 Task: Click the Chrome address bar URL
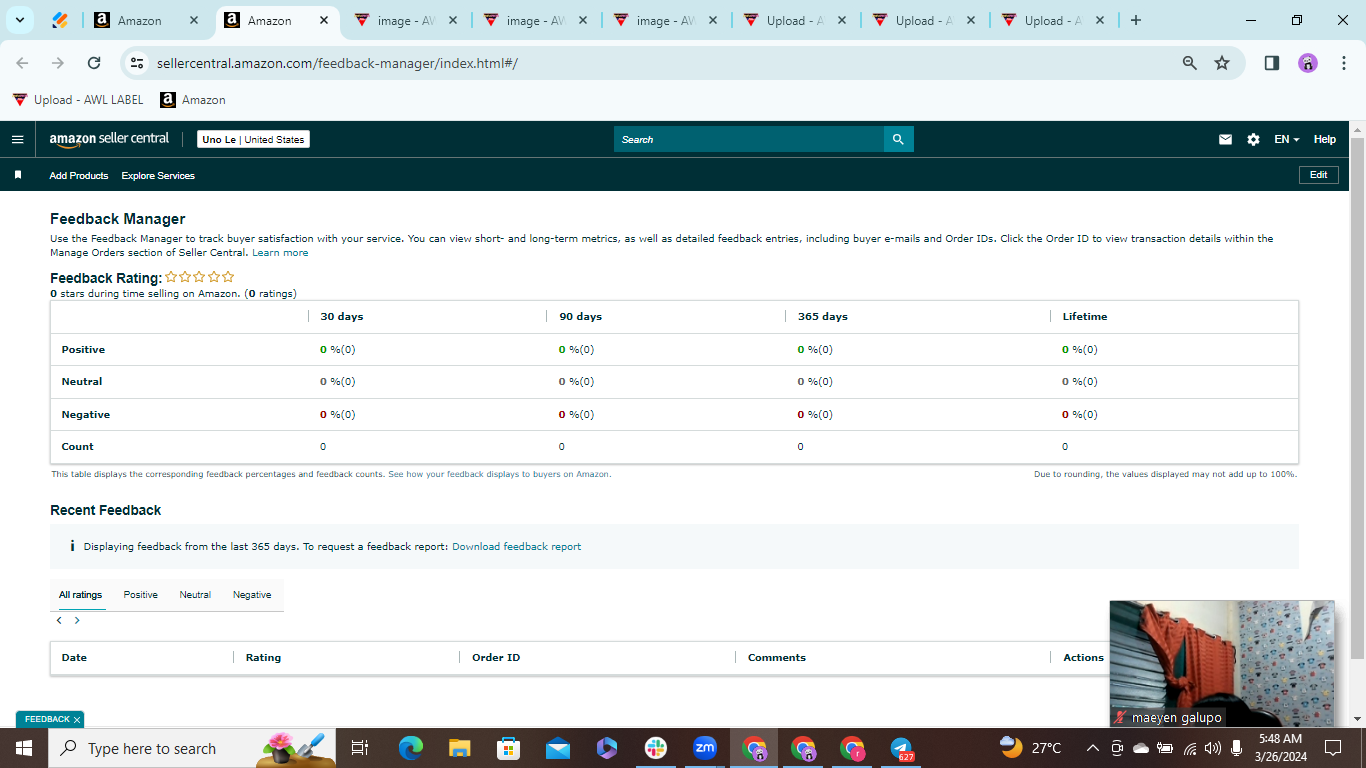[x=338, y=63]
